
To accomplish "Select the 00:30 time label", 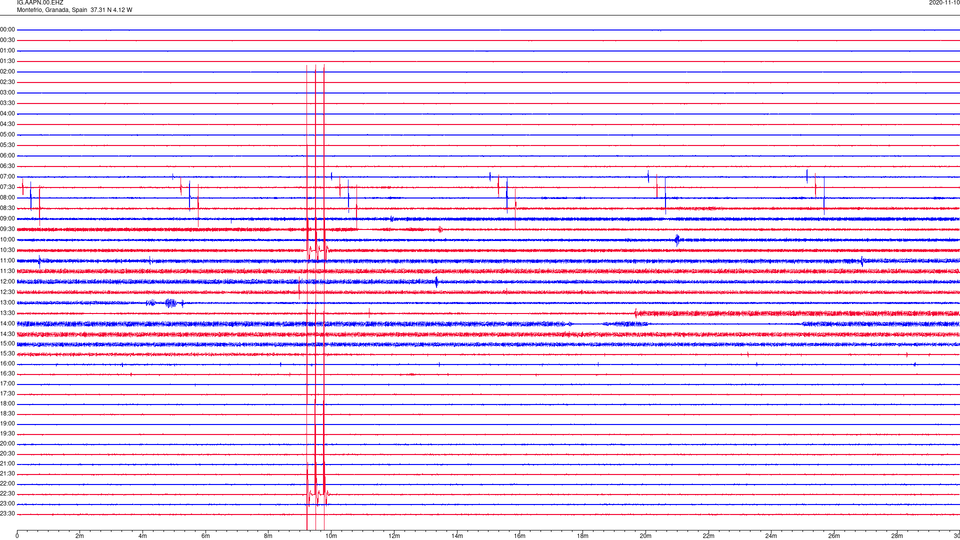I will (x=8, y=40).
